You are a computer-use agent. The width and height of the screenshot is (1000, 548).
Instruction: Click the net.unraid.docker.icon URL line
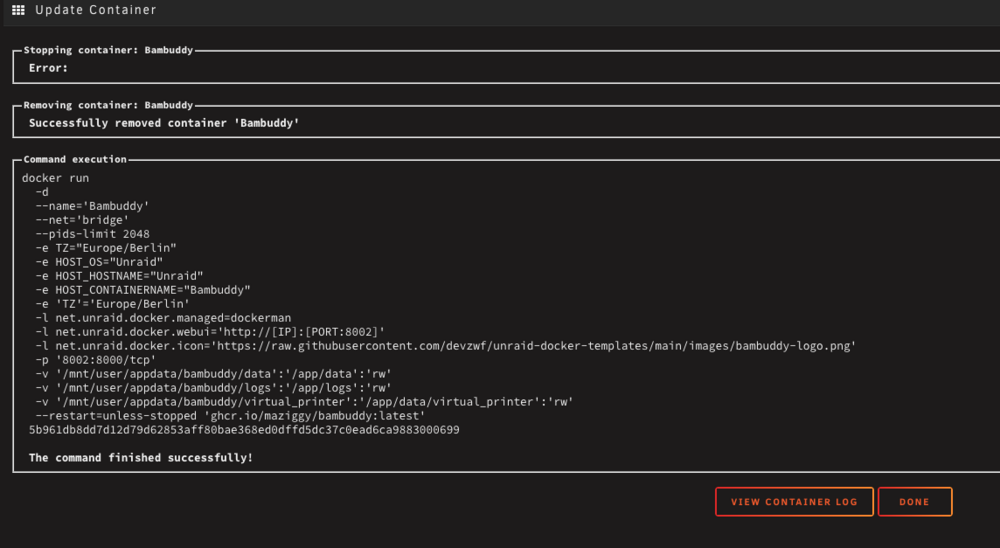click(x=445, y=346)
